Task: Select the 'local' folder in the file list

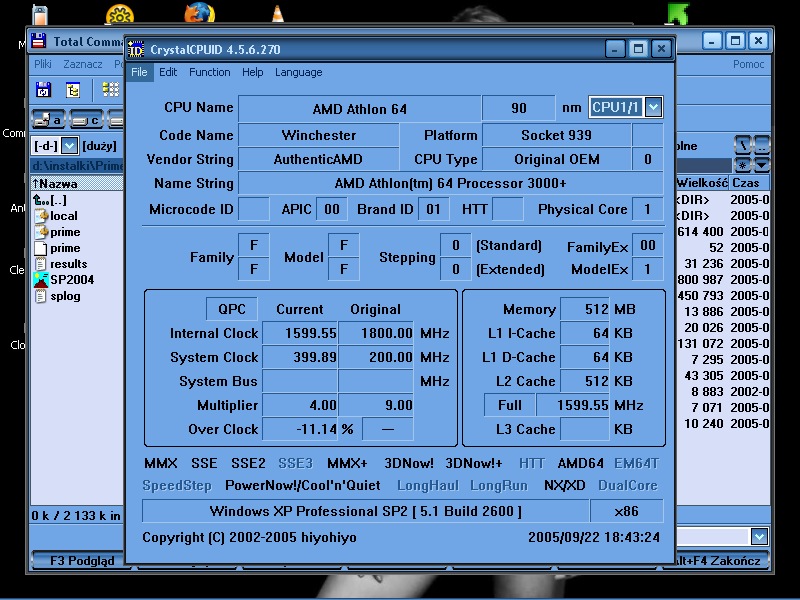Action: click(x=64, y=216)
